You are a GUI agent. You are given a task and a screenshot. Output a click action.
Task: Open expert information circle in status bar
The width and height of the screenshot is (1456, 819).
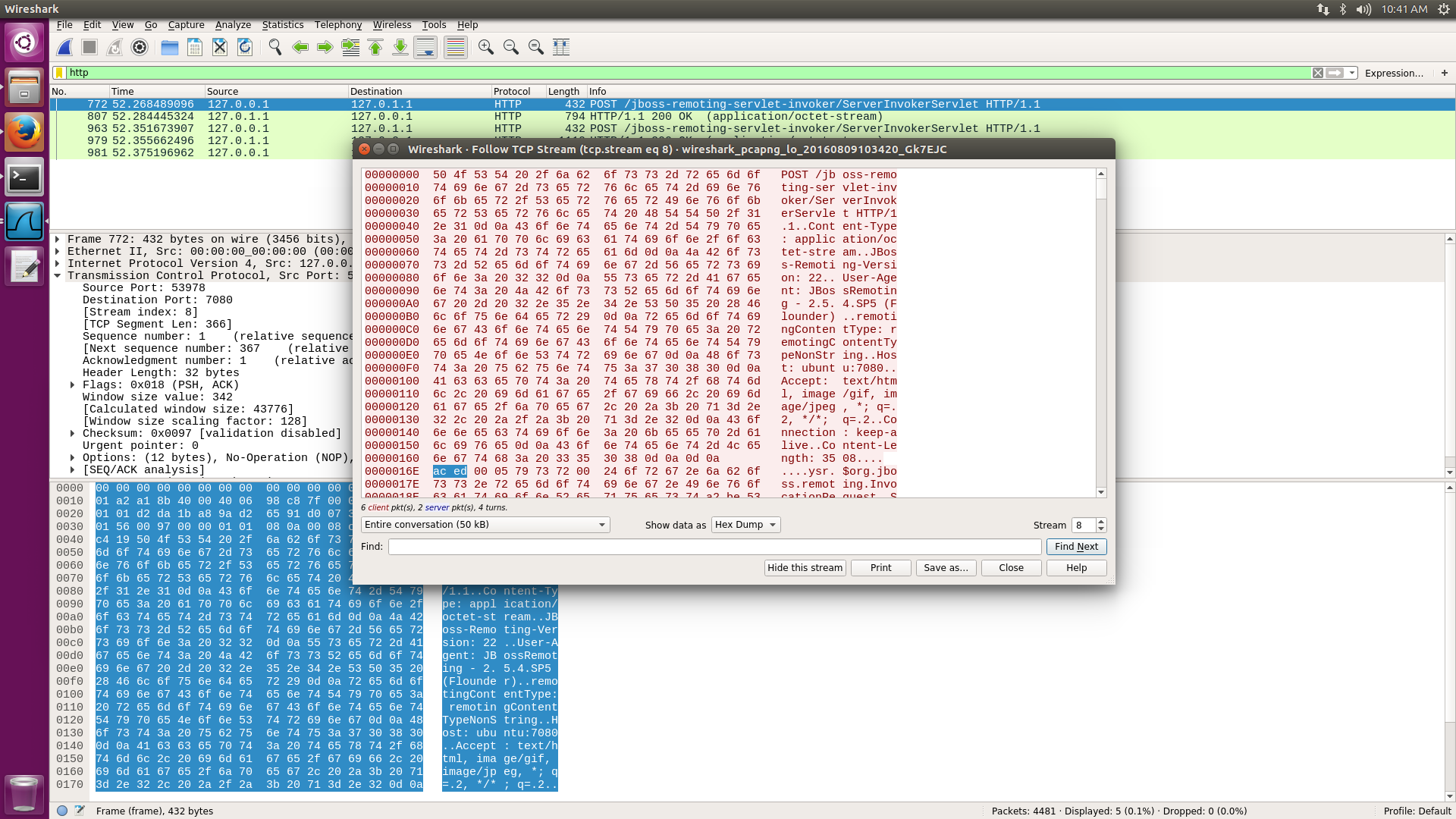(62, 811)
